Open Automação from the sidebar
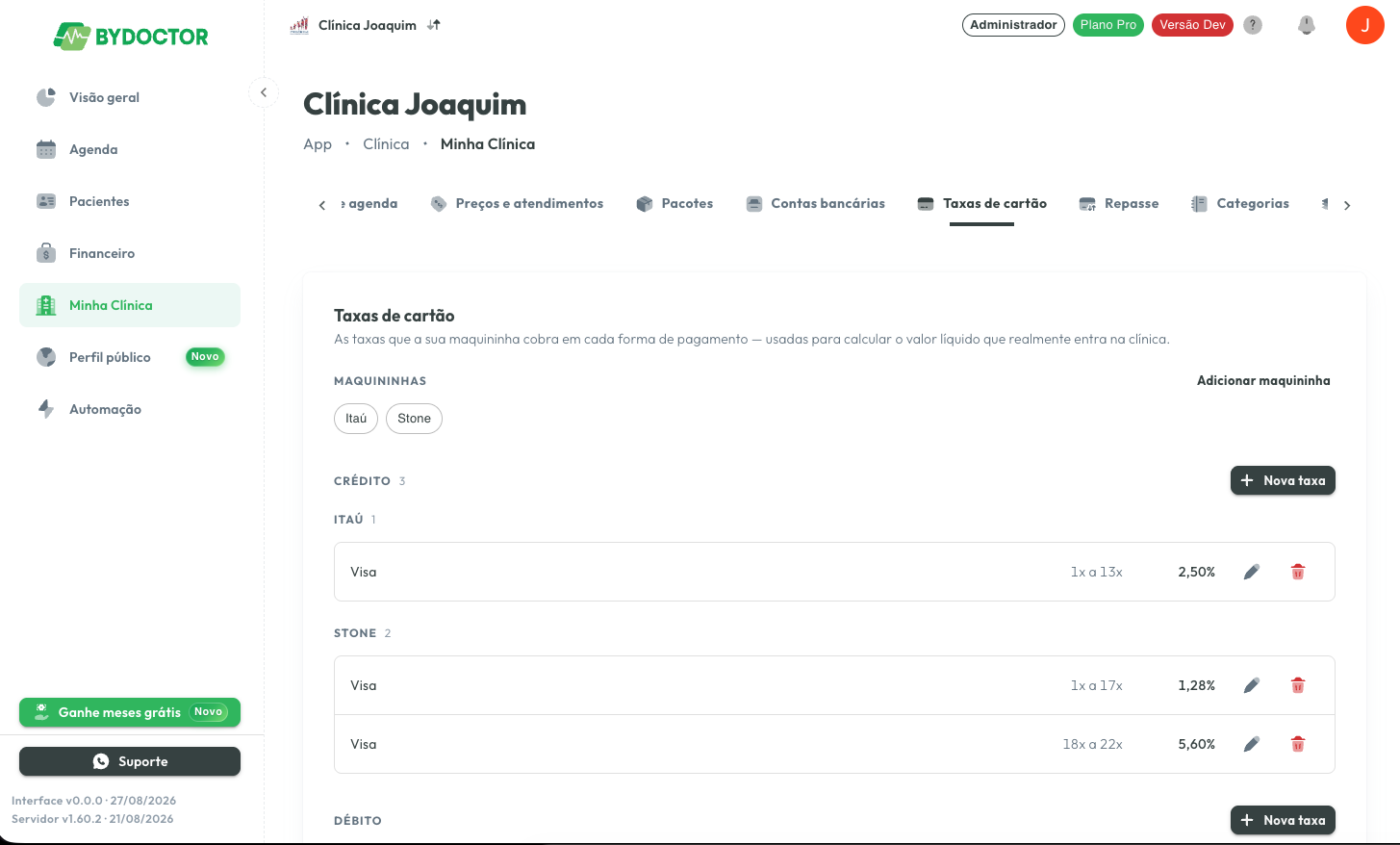 click(130, 409)
